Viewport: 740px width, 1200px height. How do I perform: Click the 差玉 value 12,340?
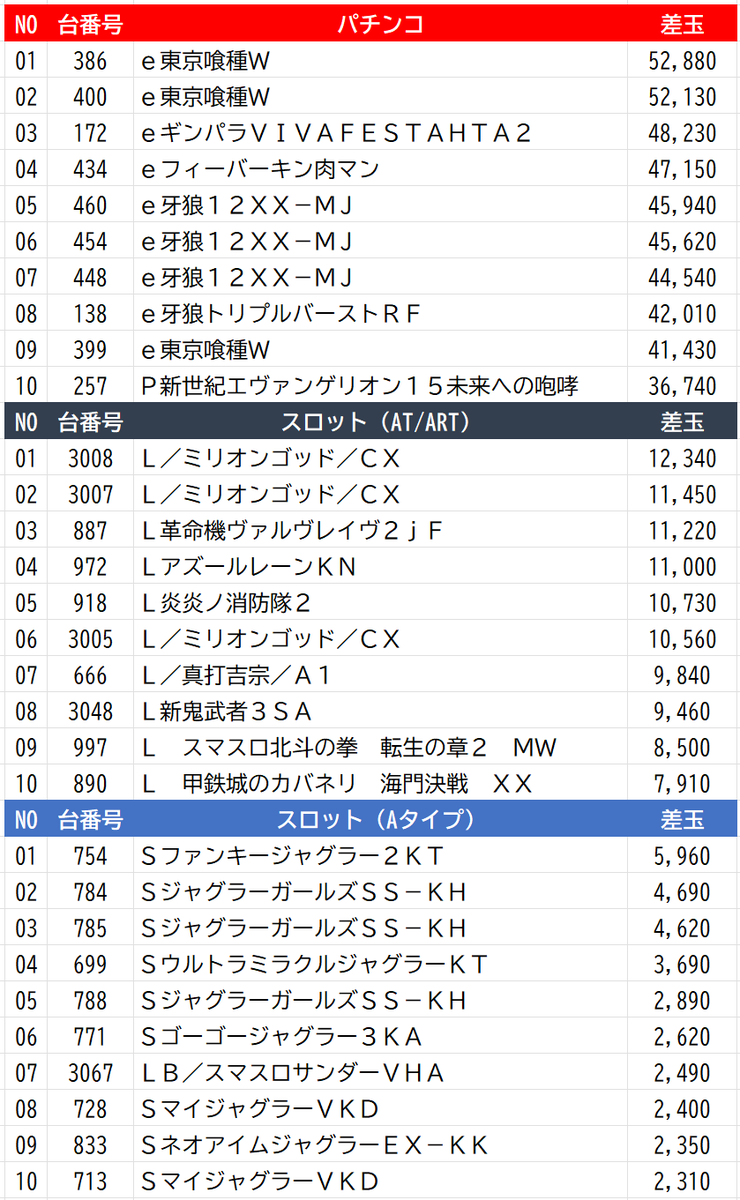click(x=683, y=458)
